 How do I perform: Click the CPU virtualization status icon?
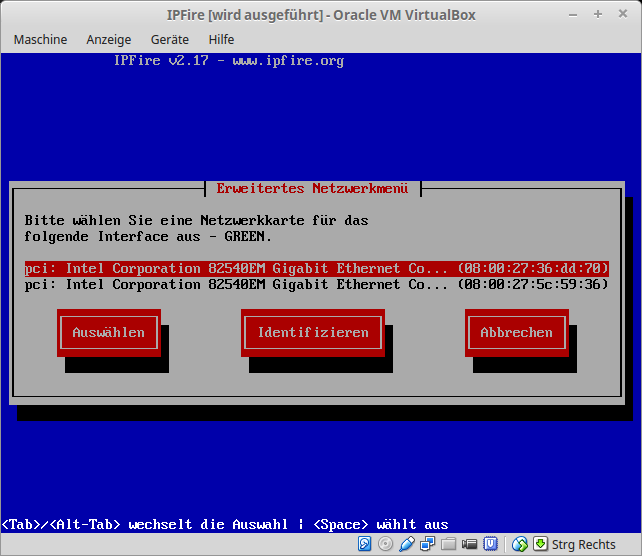490,544
